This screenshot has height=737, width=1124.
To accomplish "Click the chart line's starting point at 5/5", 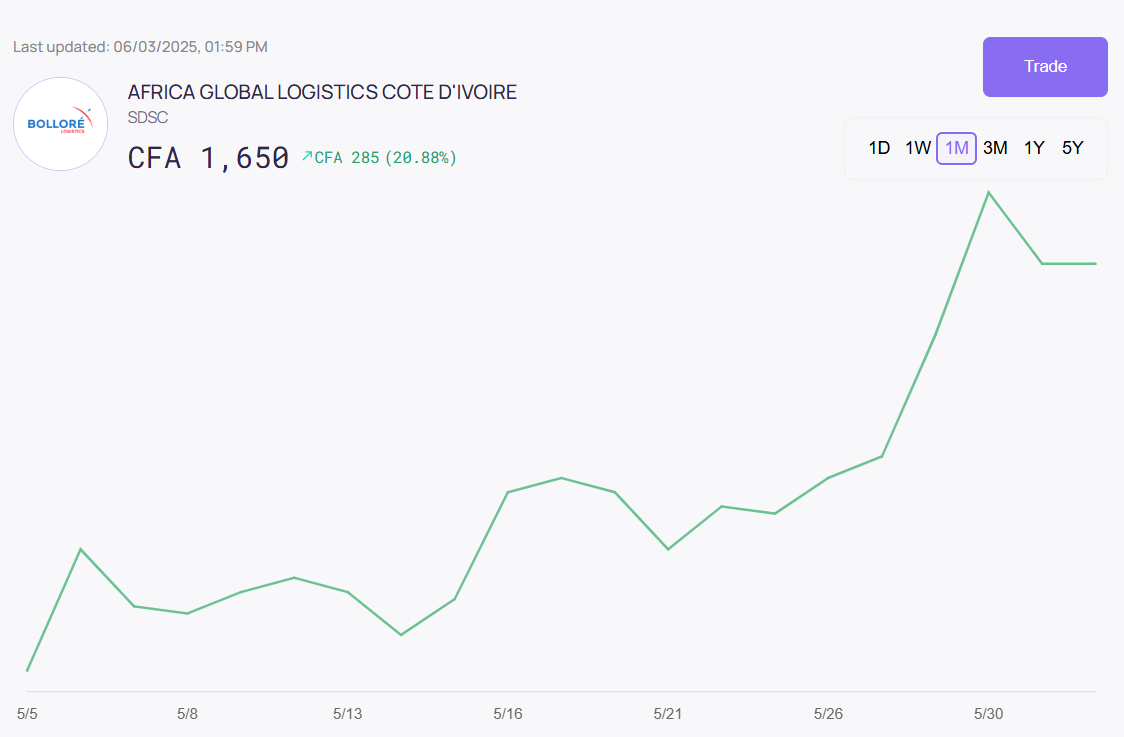I will pos(27,670).
